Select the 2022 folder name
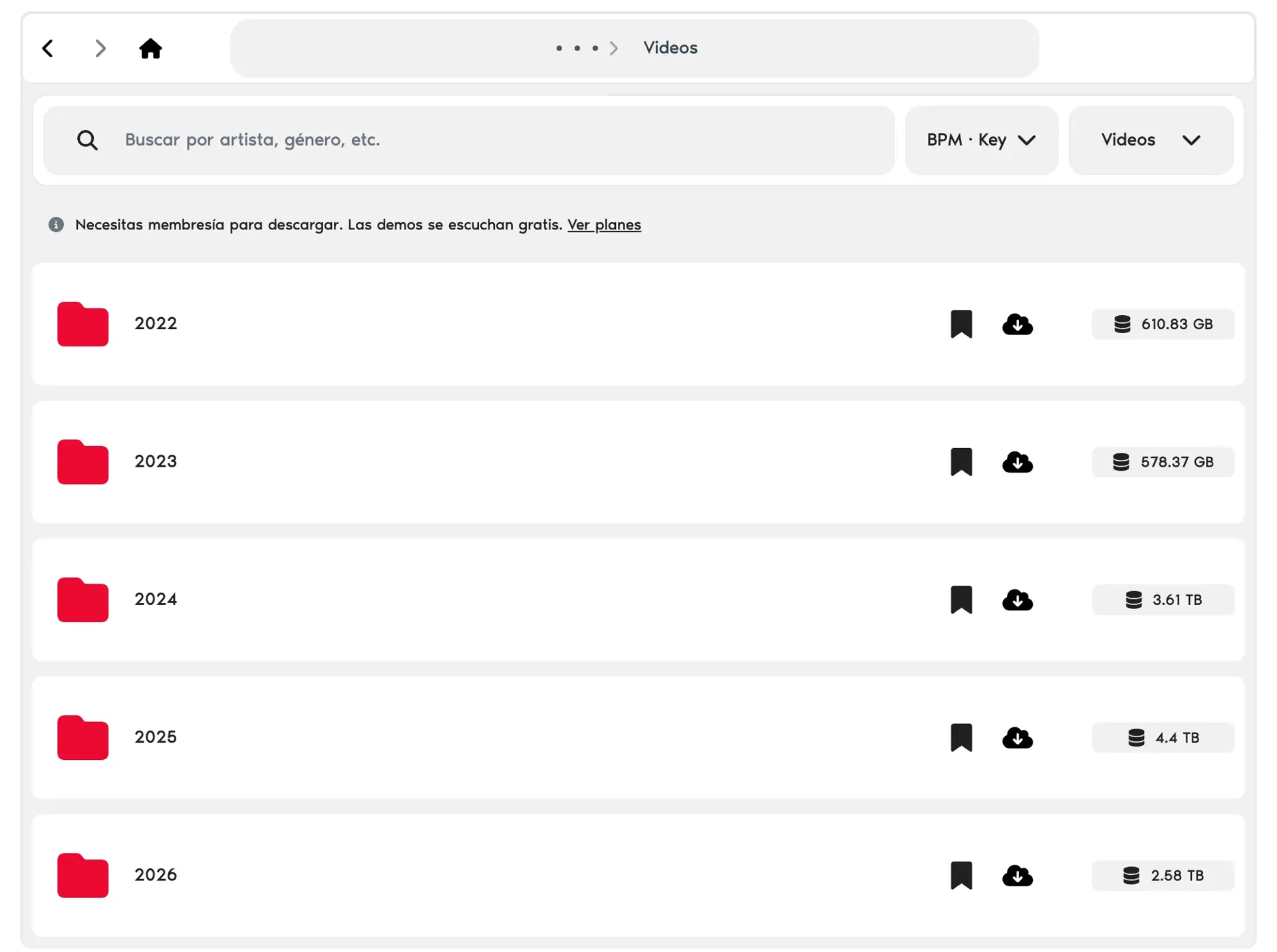The image size is (1277, 952). 156,323
